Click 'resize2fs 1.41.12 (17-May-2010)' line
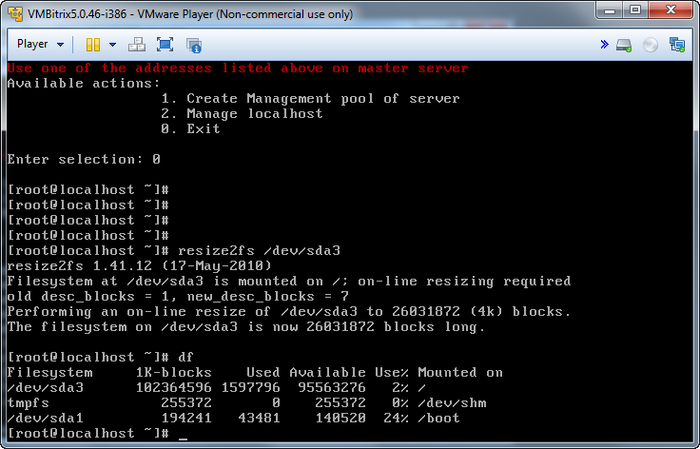Image resolution: width=700 pixels, height=449 pixels. pyautogui.click(x=139, y=266)
